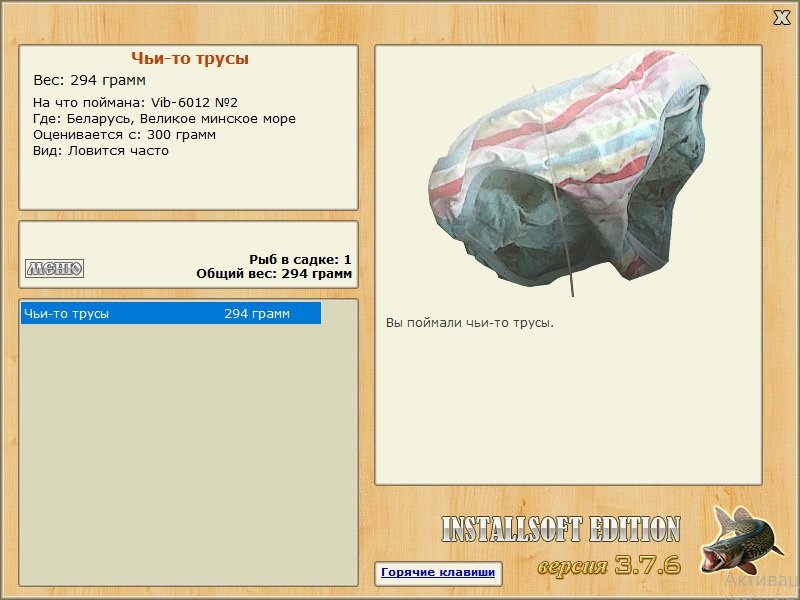
Task: Click 'Общий вес: 294 грамм' total
Action: pyautogui.click(x=274, y=274)
